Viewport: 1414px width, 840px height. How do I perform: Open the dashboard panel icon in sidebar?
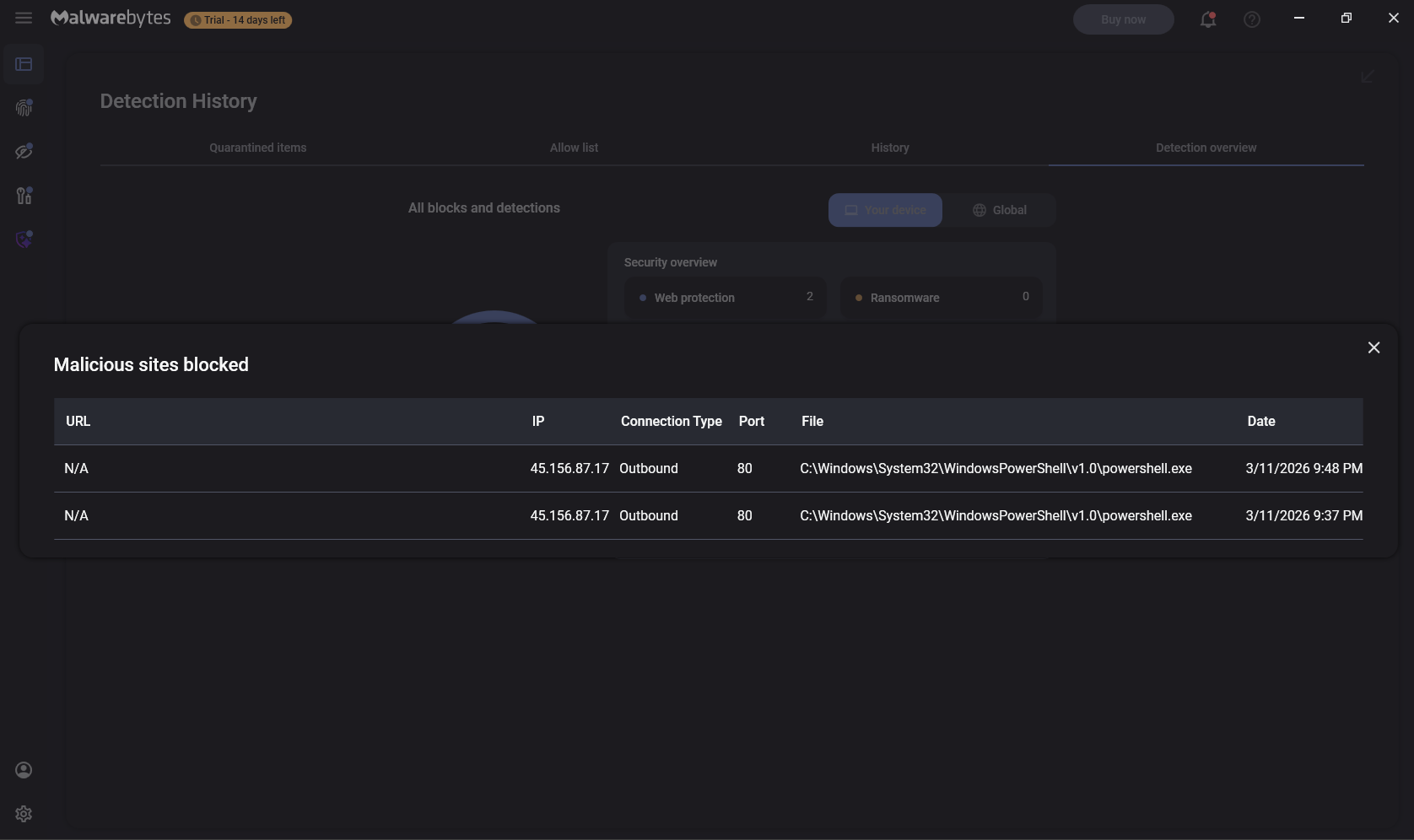[24, 64]
